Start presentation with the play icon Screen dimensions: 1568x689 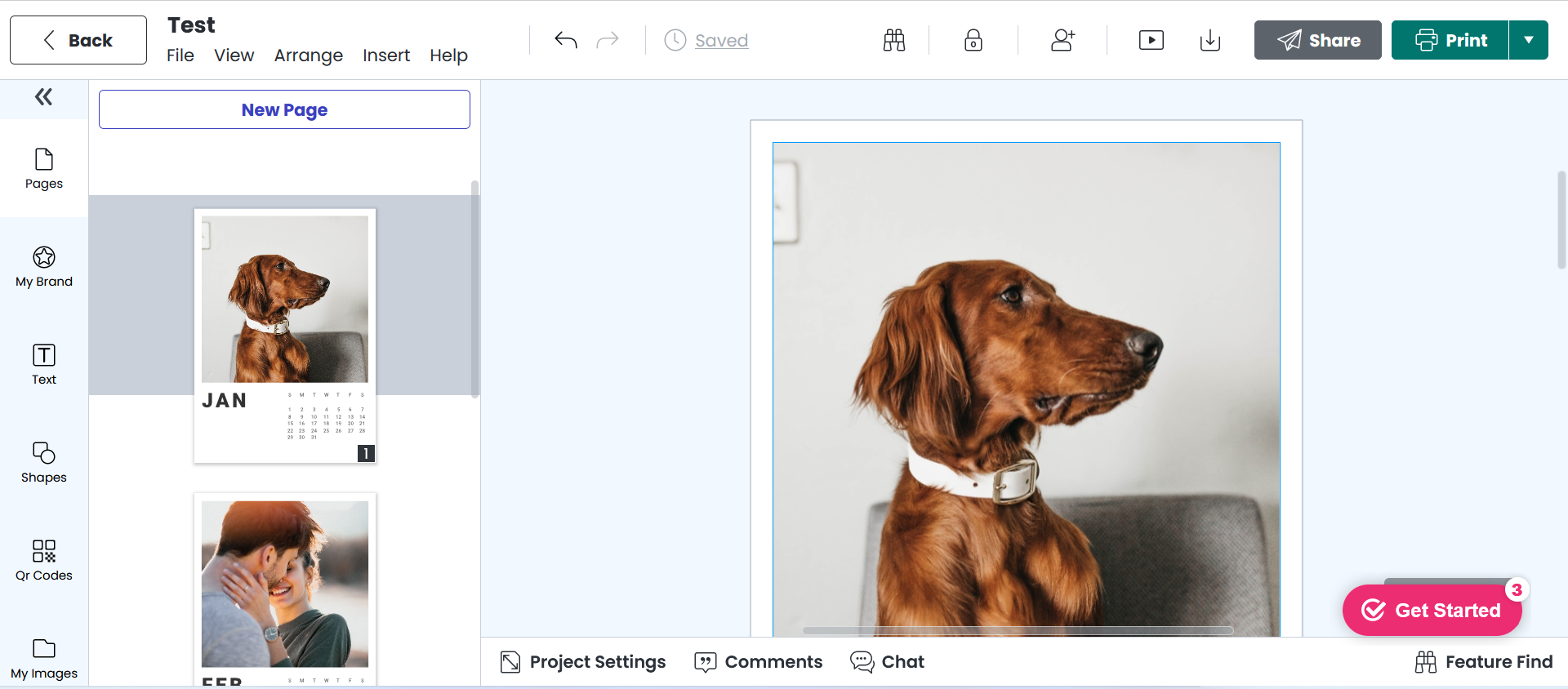[x=1151, y=40]
